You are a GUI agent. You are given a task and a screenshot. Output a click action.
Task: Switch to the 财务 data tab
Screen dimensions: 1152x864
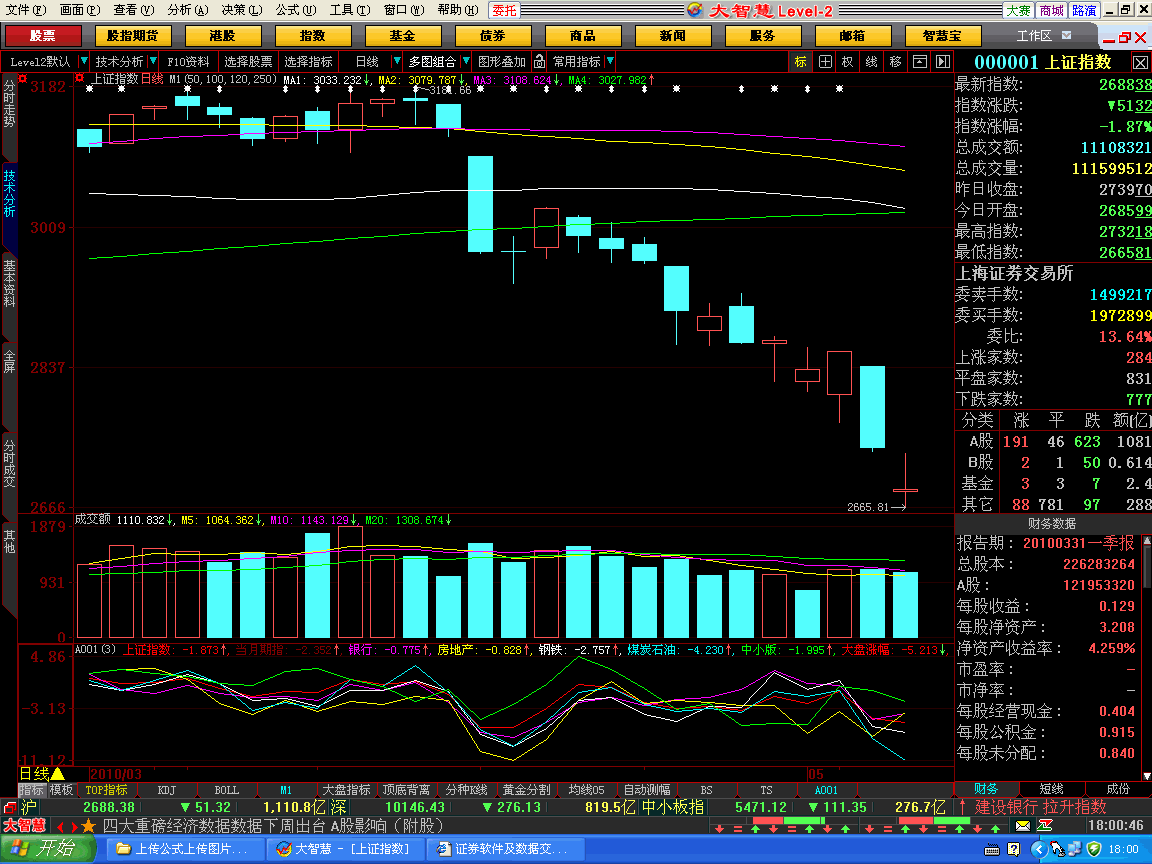986,789
